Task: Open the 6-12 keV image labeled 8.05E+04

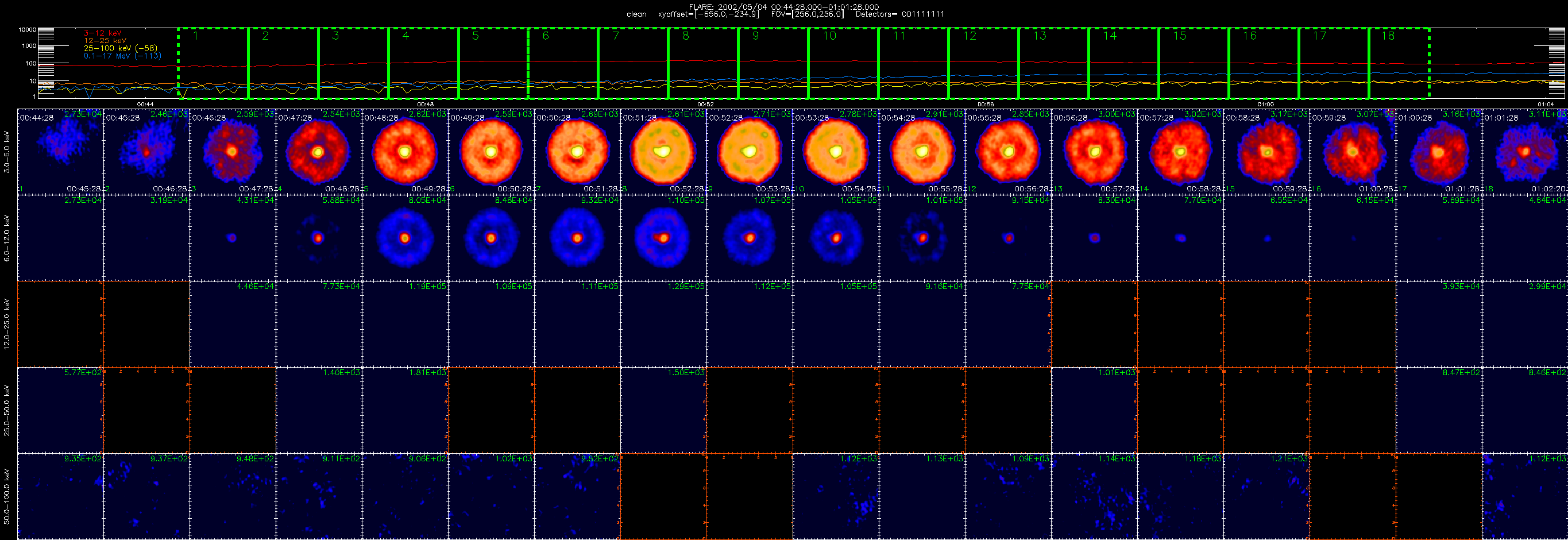Action: tap(405, 238)
